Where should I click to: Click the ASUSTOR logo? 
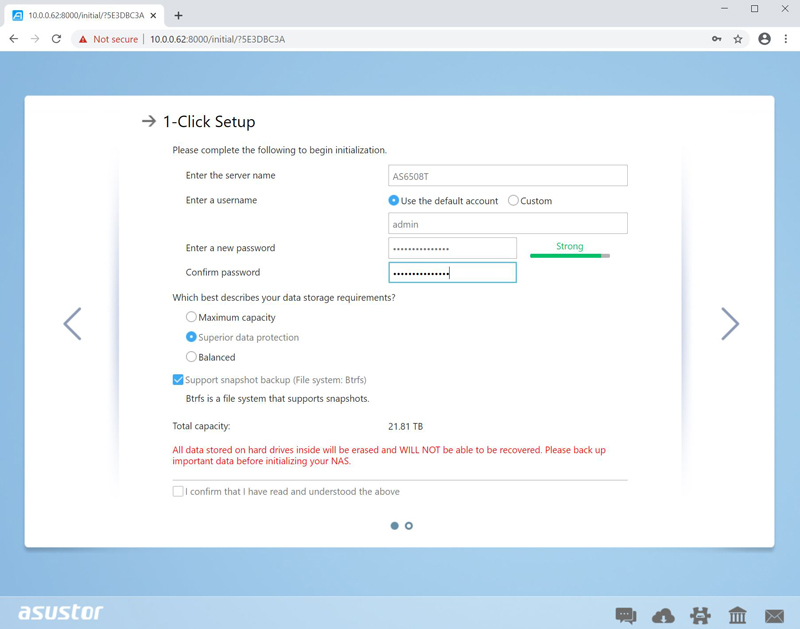pos(61,612)
